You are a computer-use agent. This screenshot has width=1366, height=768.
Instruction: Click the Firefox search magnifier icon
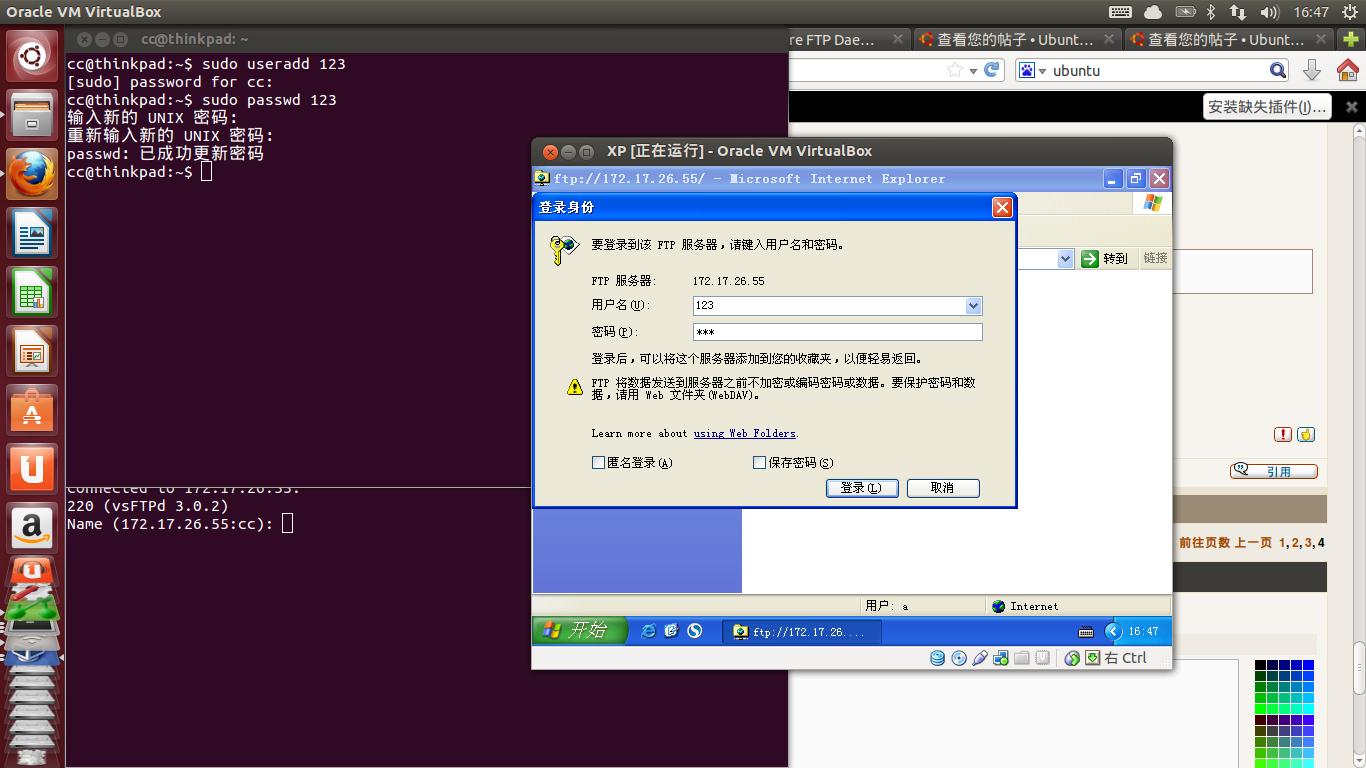pyautogui.click(x=1278, y=70)
